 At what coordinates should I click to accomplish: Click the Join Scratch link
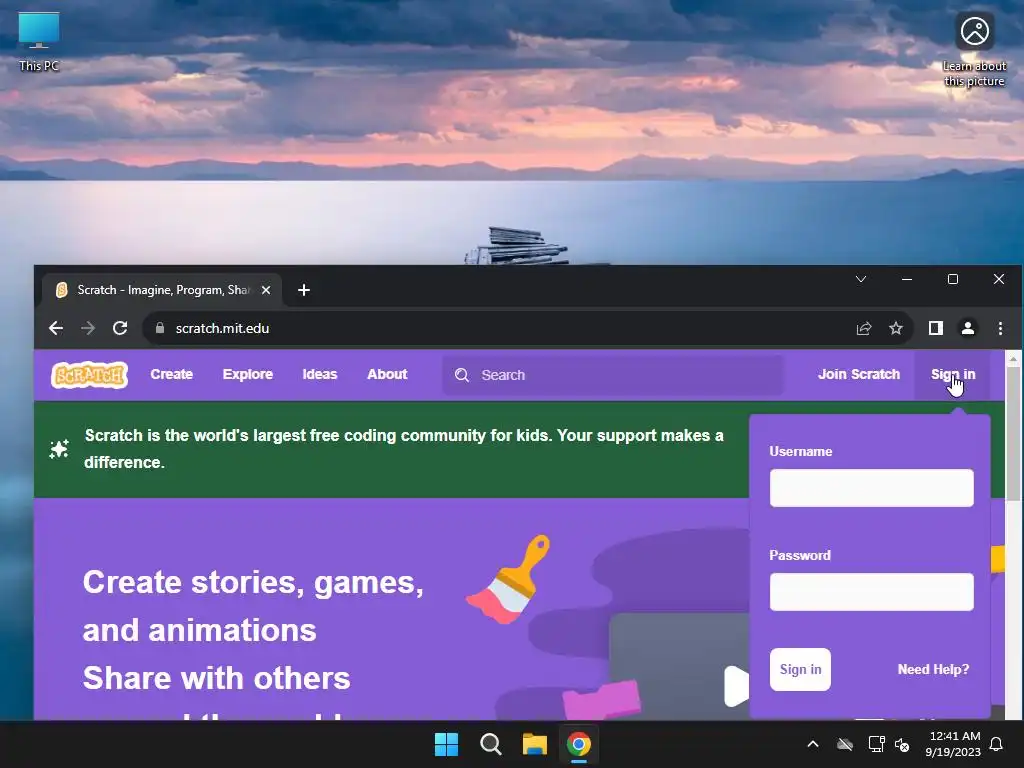coord(859,374)
